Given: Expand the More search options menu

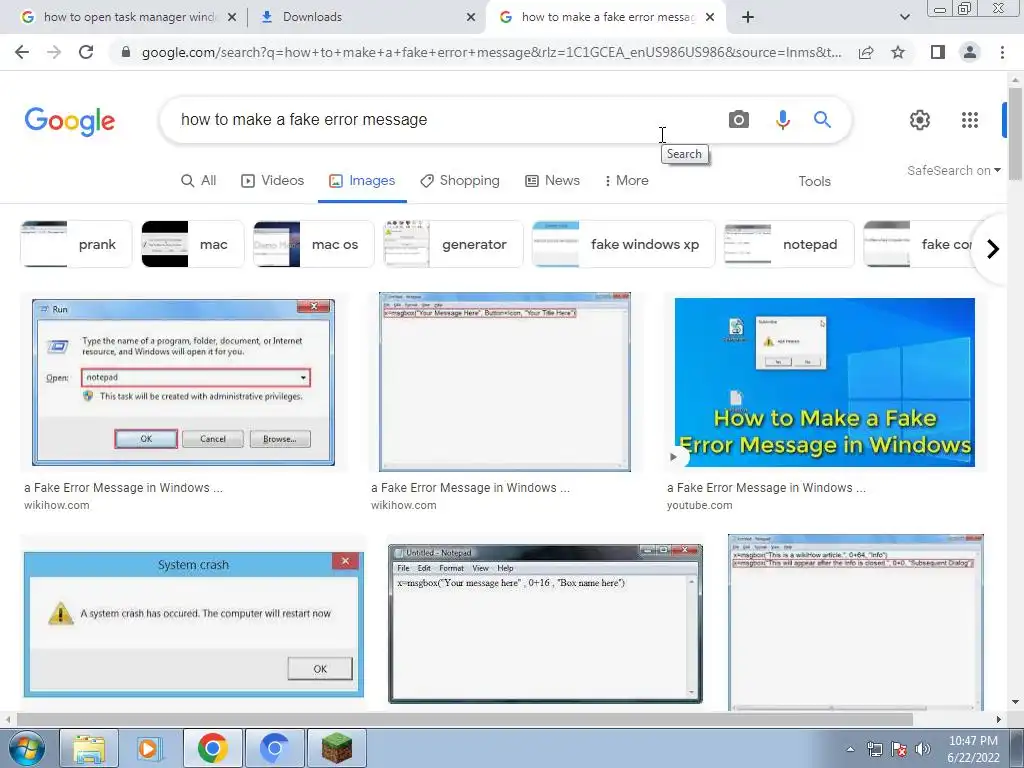Looking at the screenshot, I should click(x=626, y=181).
